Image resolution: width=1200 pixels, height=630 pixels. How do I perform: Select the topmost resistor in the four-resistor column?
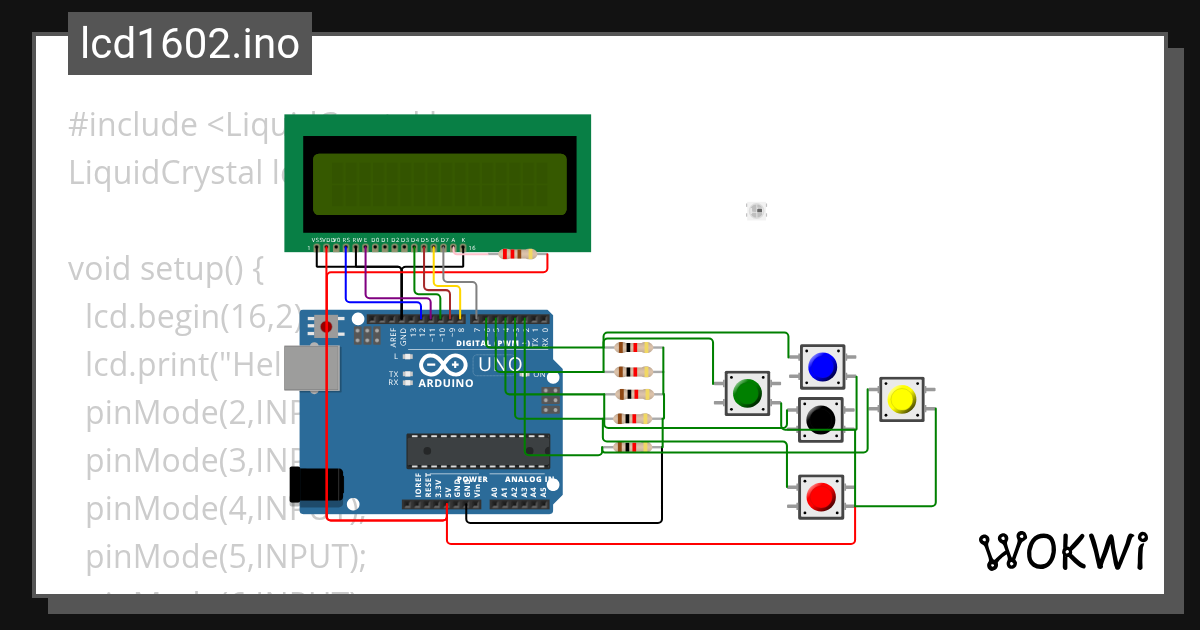pos(632,345)
